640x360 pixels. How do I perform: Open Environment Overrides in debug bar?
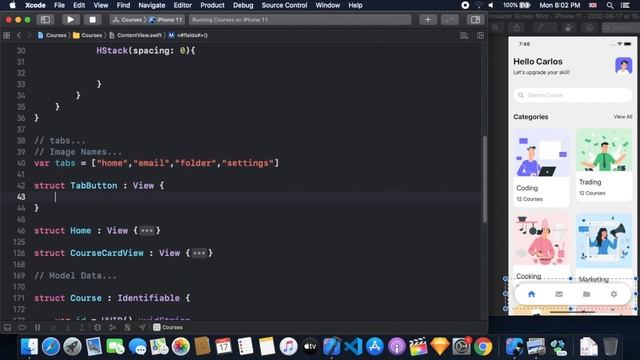coord(127,327)
